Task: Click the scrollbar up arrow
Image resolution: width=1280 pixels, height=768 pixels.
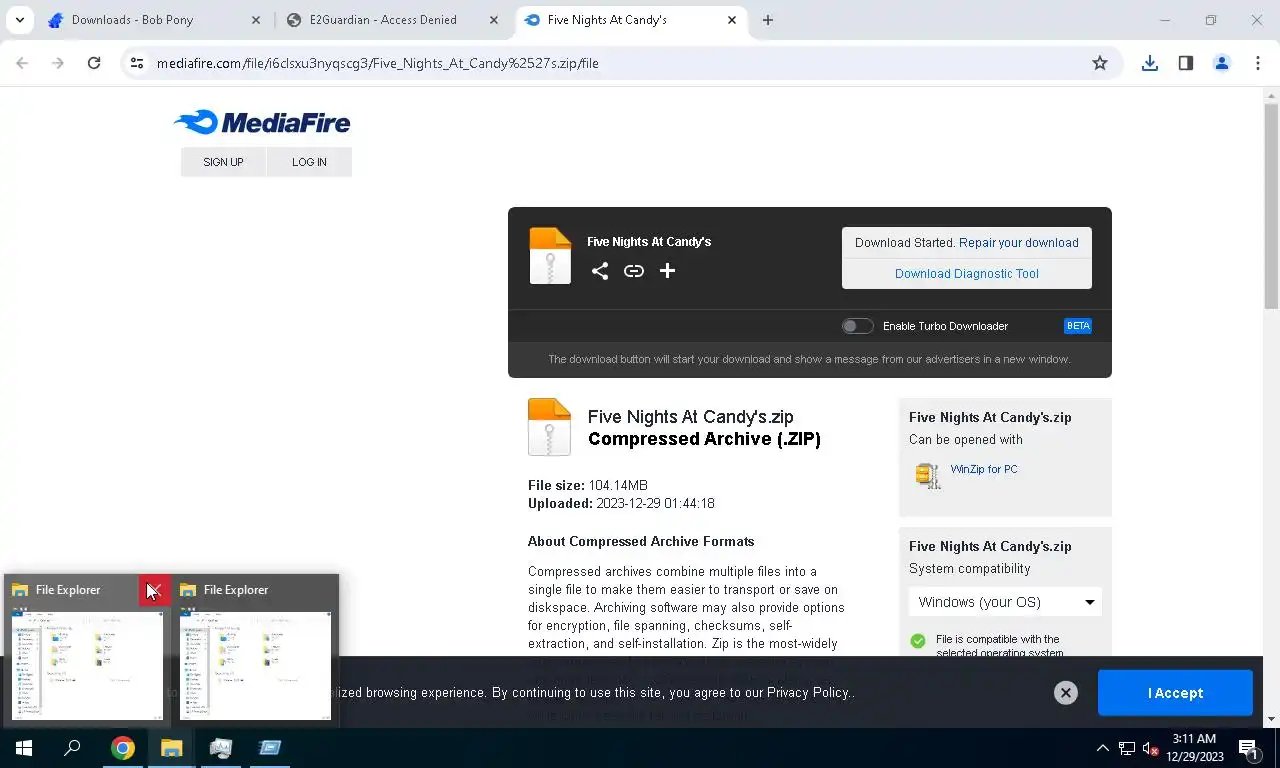Action: pos(1271,95)
